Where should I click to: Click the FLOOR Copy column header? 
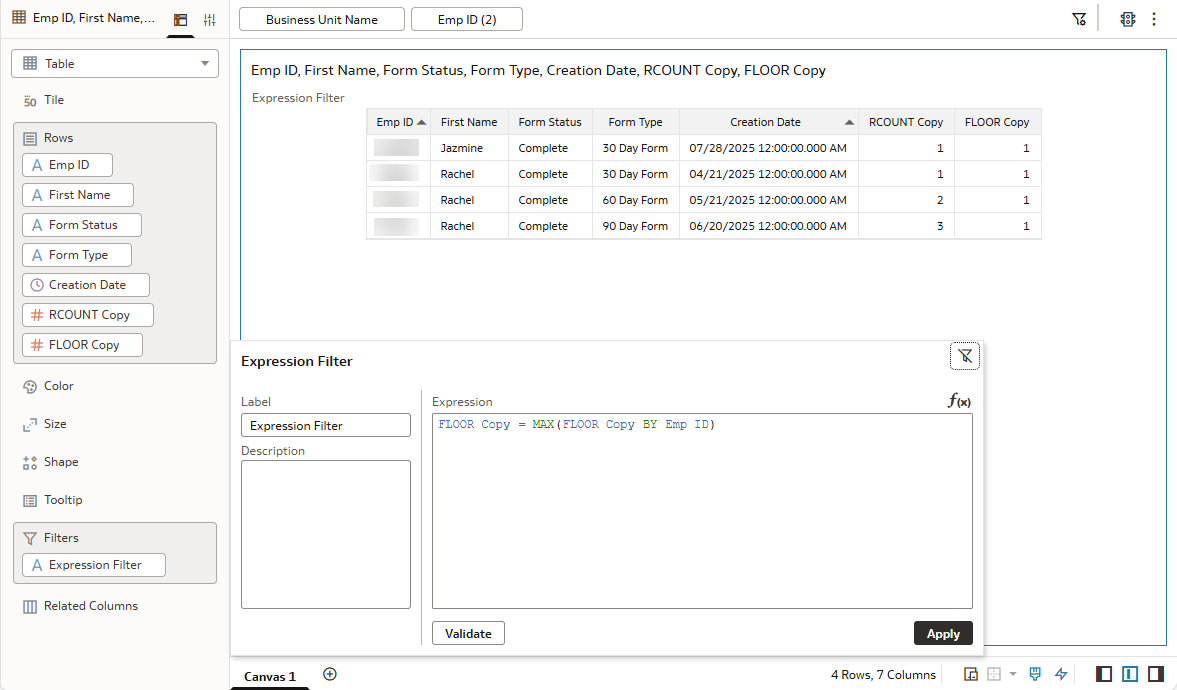997,122
